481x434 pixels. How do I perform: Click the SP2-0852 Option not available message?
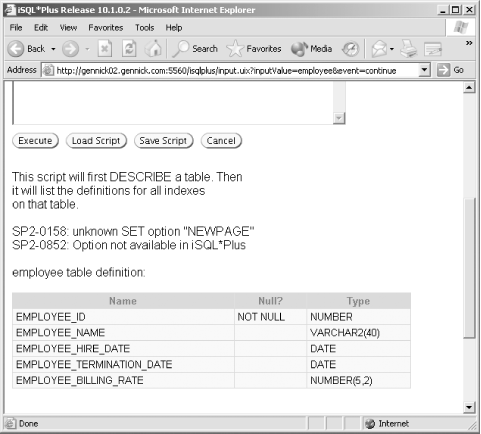129,245
